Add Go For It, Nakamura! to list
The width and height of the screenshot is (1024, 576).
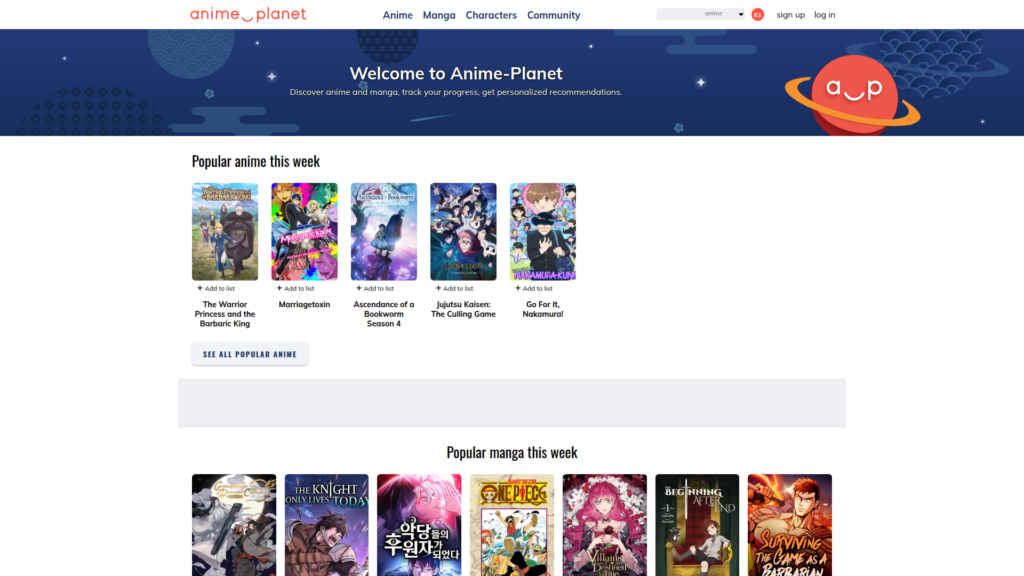coord(533,288)
